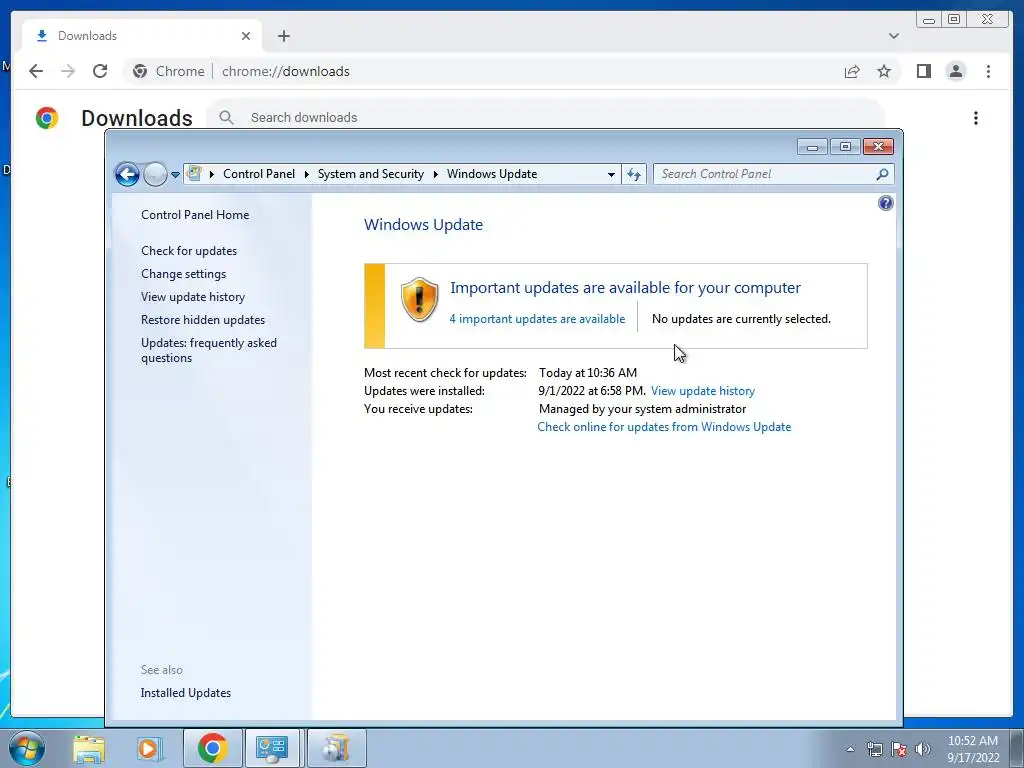Click Check online for updates from Windows Update
This screenshot has height=768, width=1024.
coord(664,426)
